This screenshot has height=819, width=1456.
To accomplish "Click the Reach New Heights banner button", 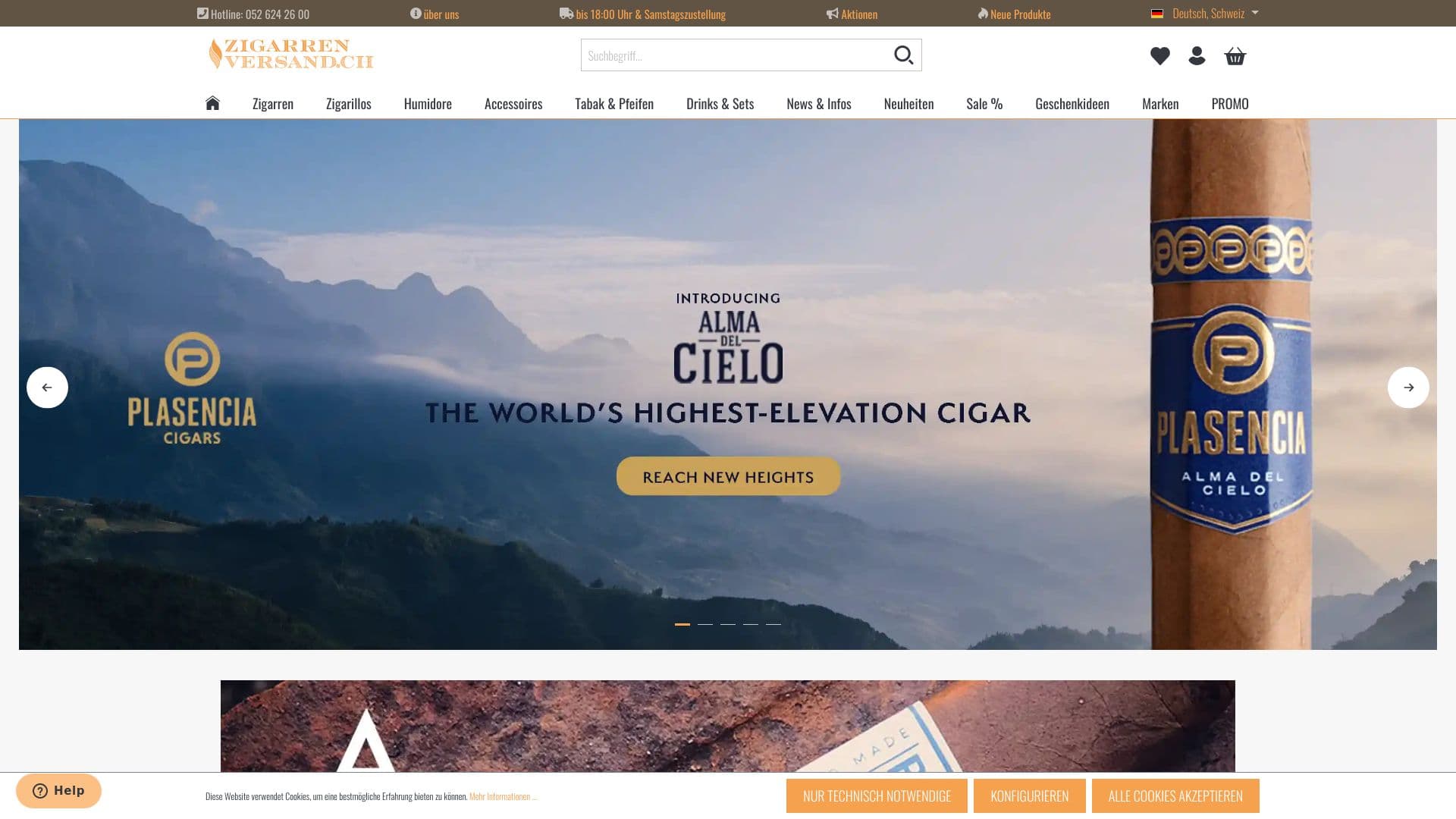I will coord(728,477).
